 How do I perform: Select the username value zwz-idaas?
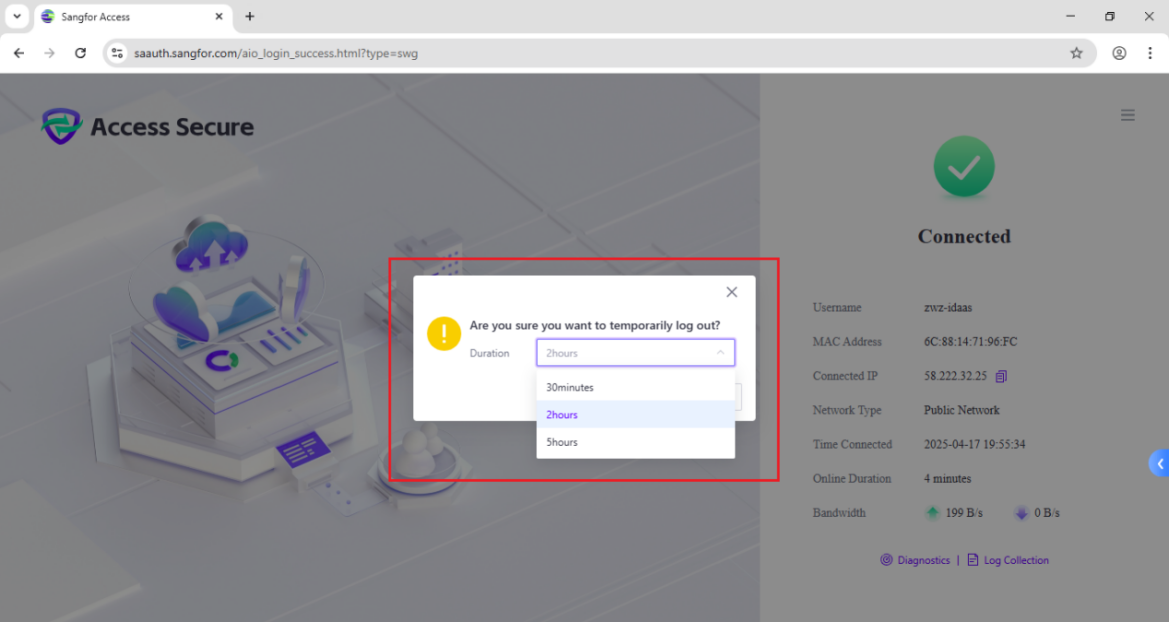[x=948, y=307]
